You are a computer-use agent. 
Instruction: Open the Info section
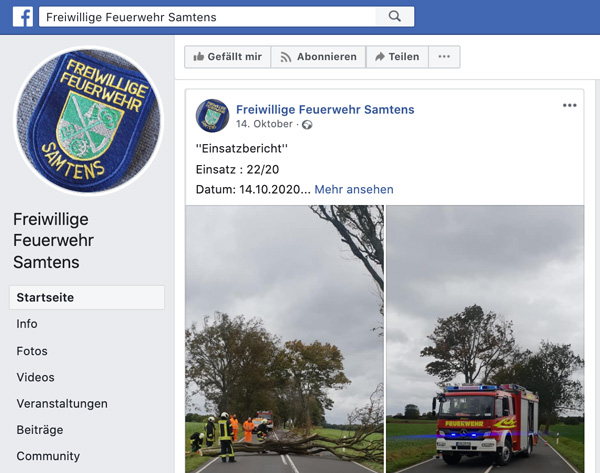(x=27, y=324)
